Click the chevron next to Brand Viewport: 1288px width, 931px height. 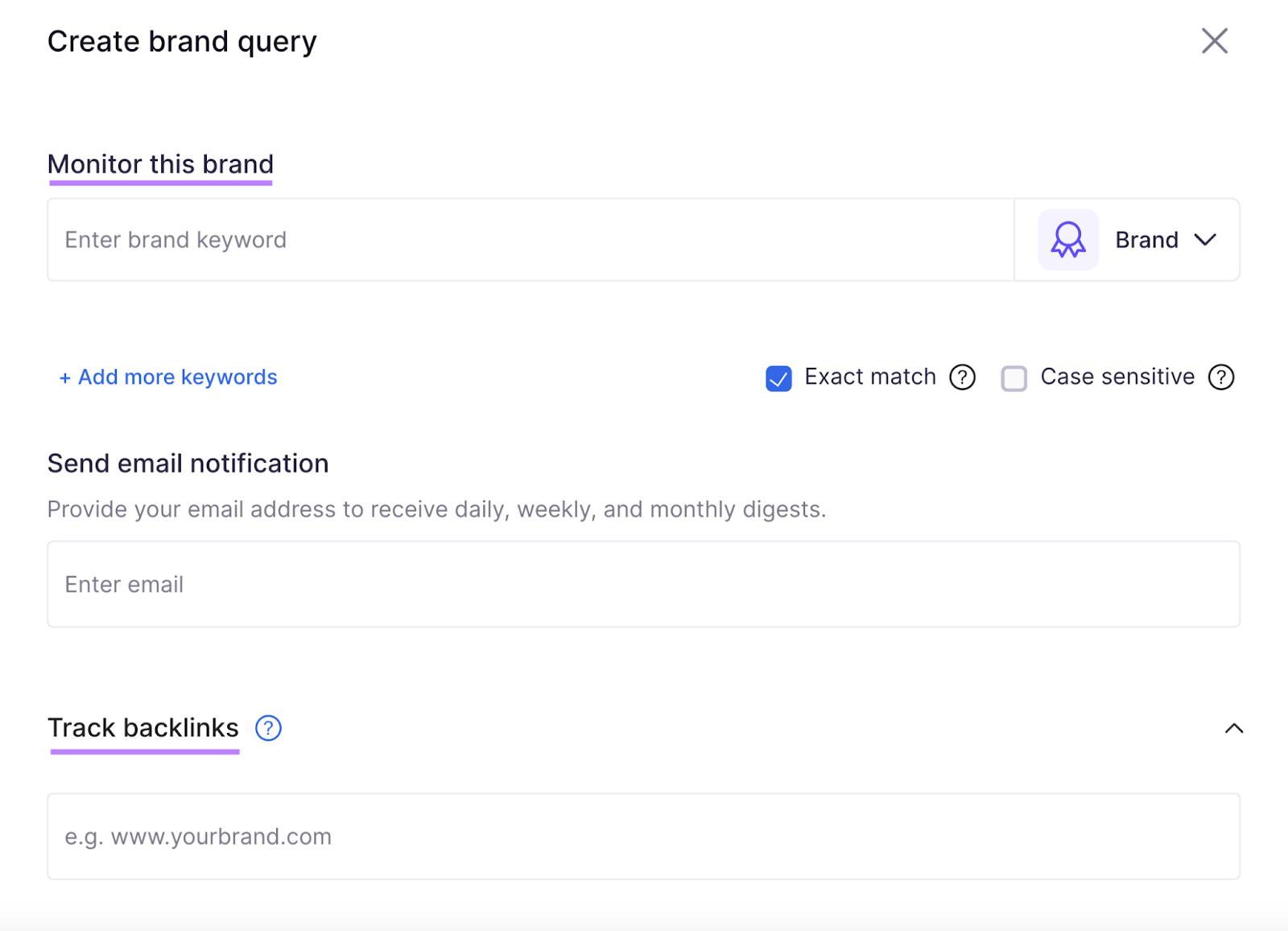click(x=1205, y=239)
